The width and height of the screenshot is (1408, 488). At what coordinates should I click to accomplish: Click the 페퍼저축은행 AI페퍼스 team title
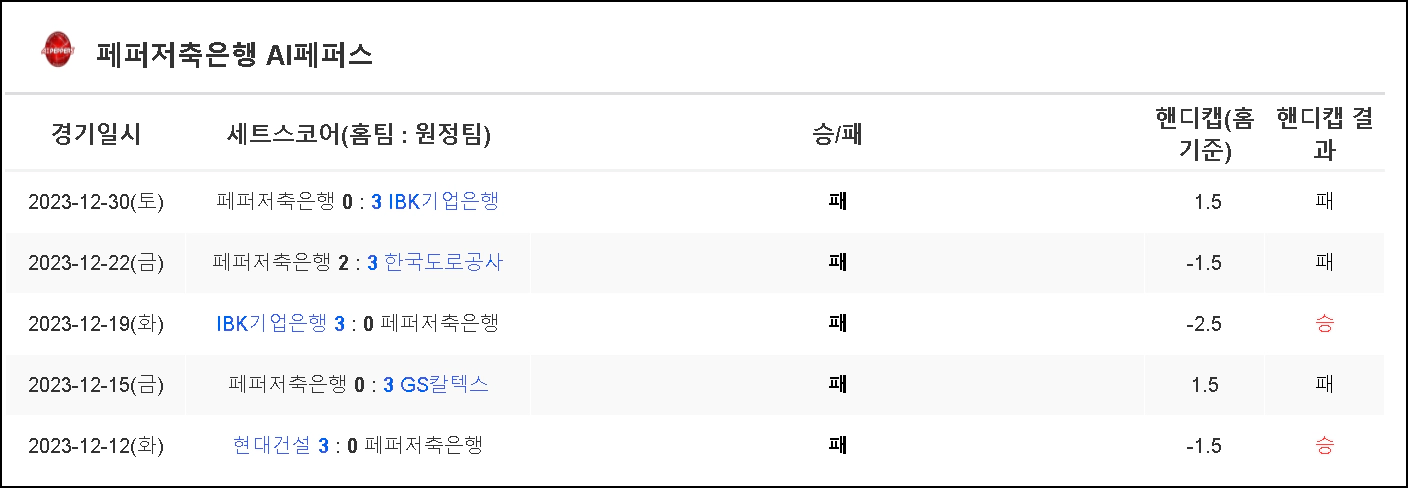[234, 54]
